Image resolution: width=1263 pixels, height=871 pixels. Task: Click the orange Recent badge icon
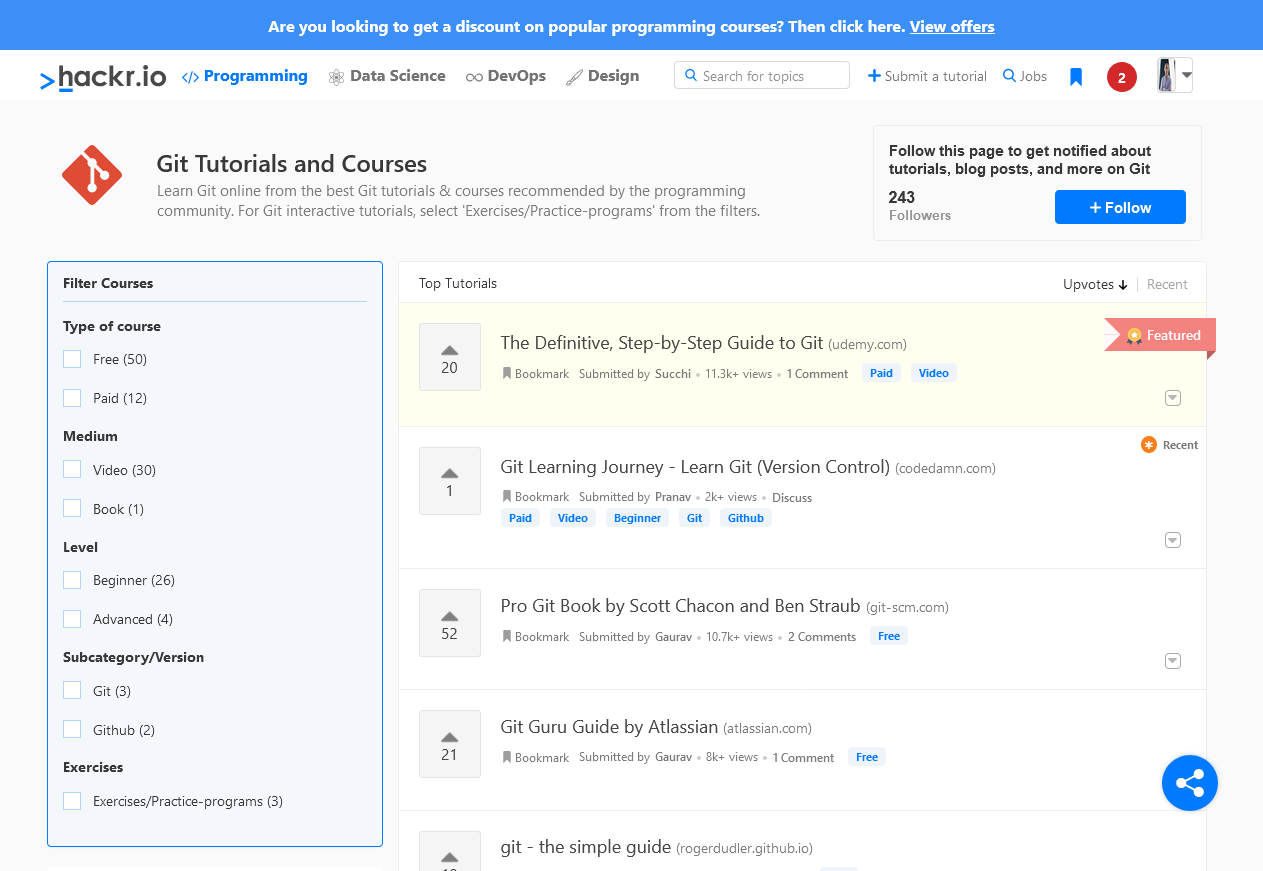pos(1149,445)
